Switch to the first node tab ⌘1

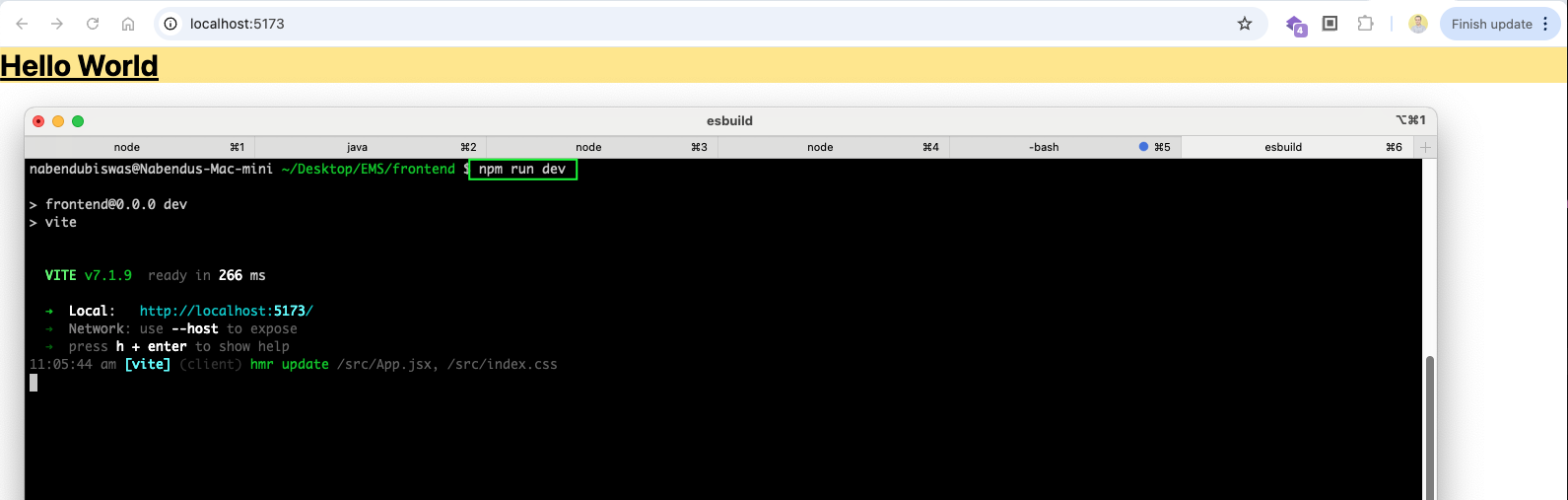pyautogui.click(x=140, y=147)
